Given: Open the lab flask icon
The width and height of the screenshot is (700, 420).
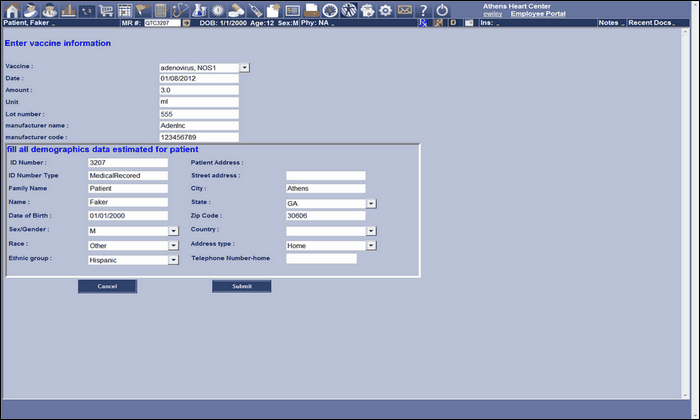Looking at the screenshot, I should 200,9.
